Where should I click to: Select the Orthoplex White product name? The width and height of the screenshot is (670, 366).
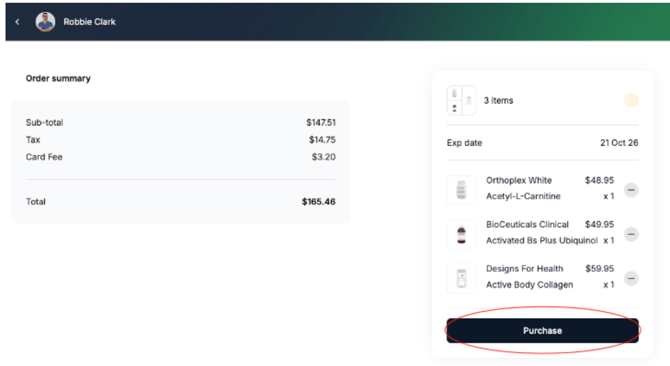(519, 180)
